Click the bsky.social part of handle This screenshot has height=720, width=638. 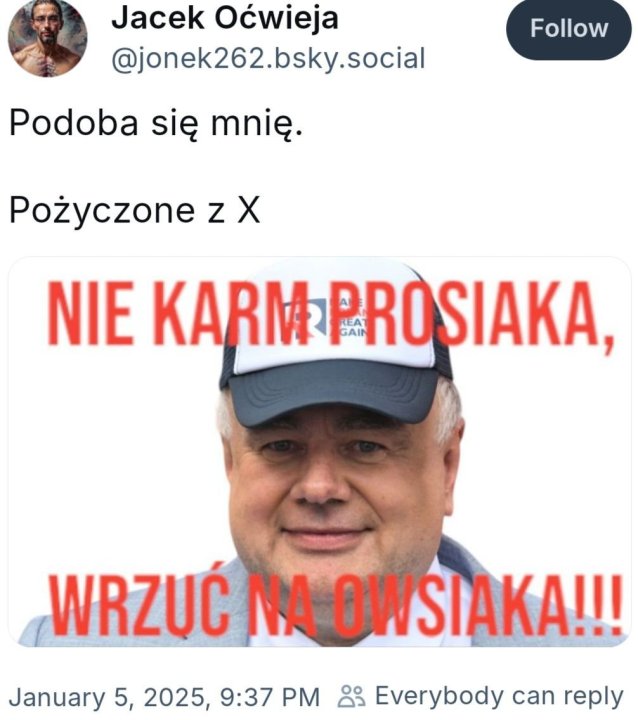[x=349, y=59]
